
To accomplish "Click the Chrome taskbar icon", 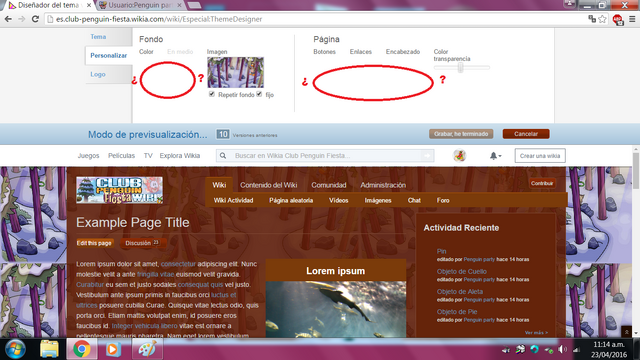I will [82, 349].
